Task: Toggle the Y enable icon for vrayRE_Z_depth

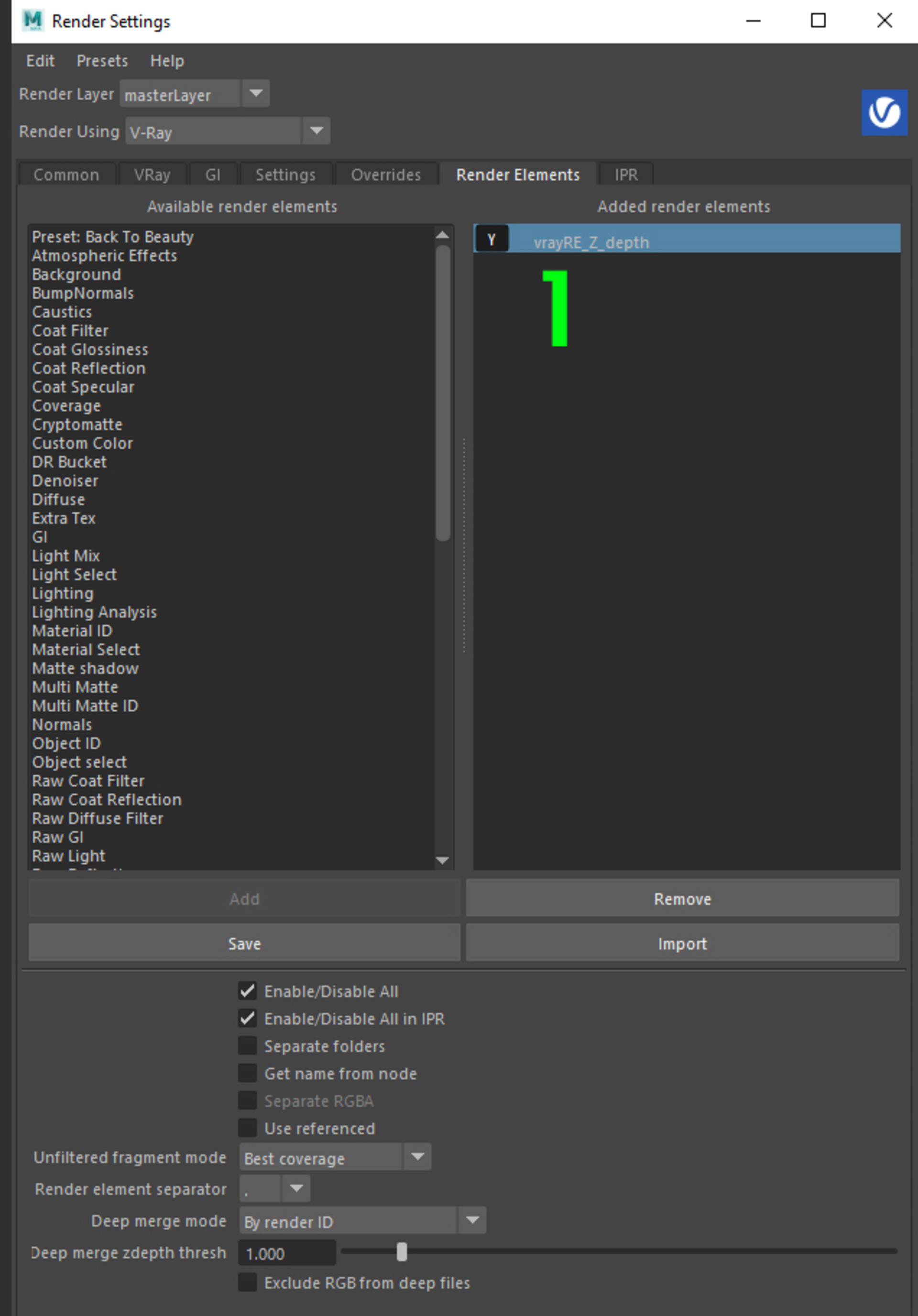Action: click(x=492, y=239)
